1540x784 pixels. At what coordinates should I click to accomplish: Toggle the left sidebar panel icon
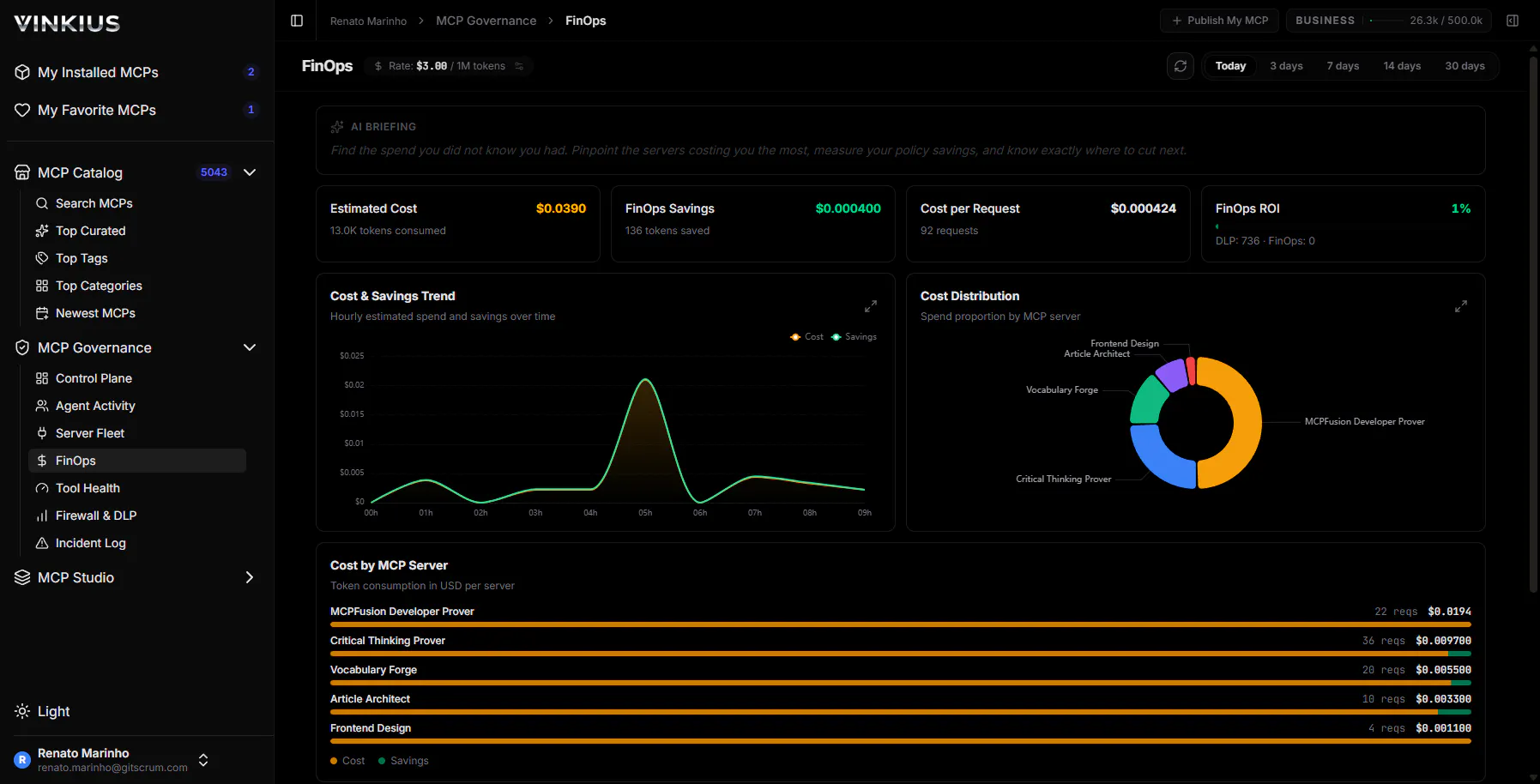click(x=297, y=21)
